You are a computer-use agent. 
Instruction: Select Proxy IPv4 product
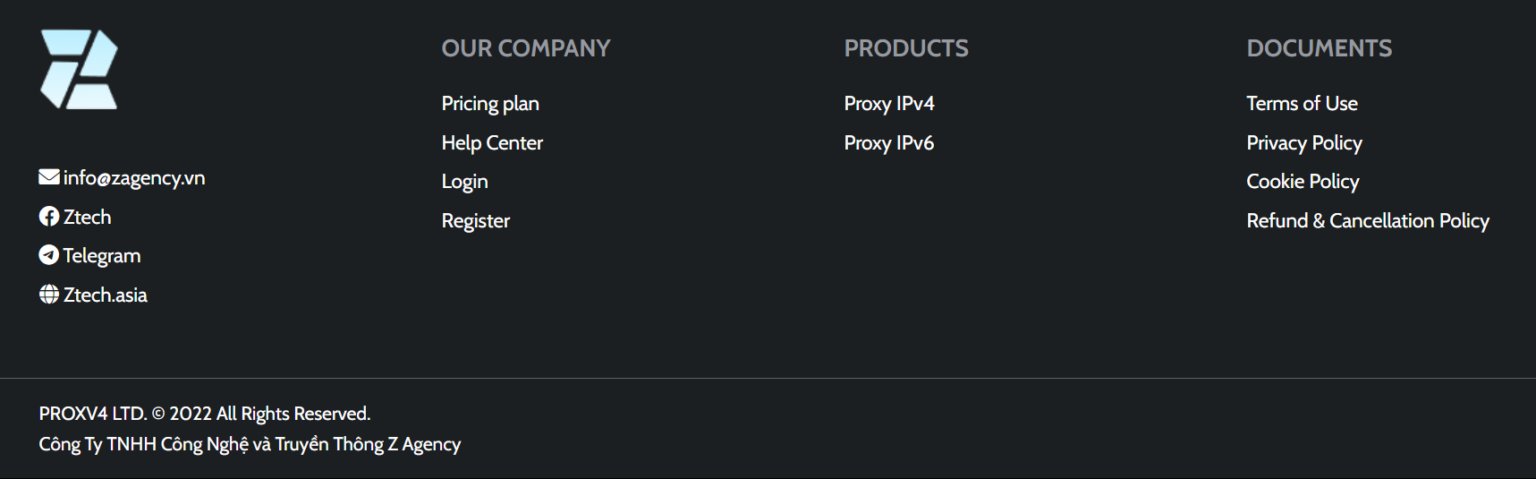click(x=889, y=103)
